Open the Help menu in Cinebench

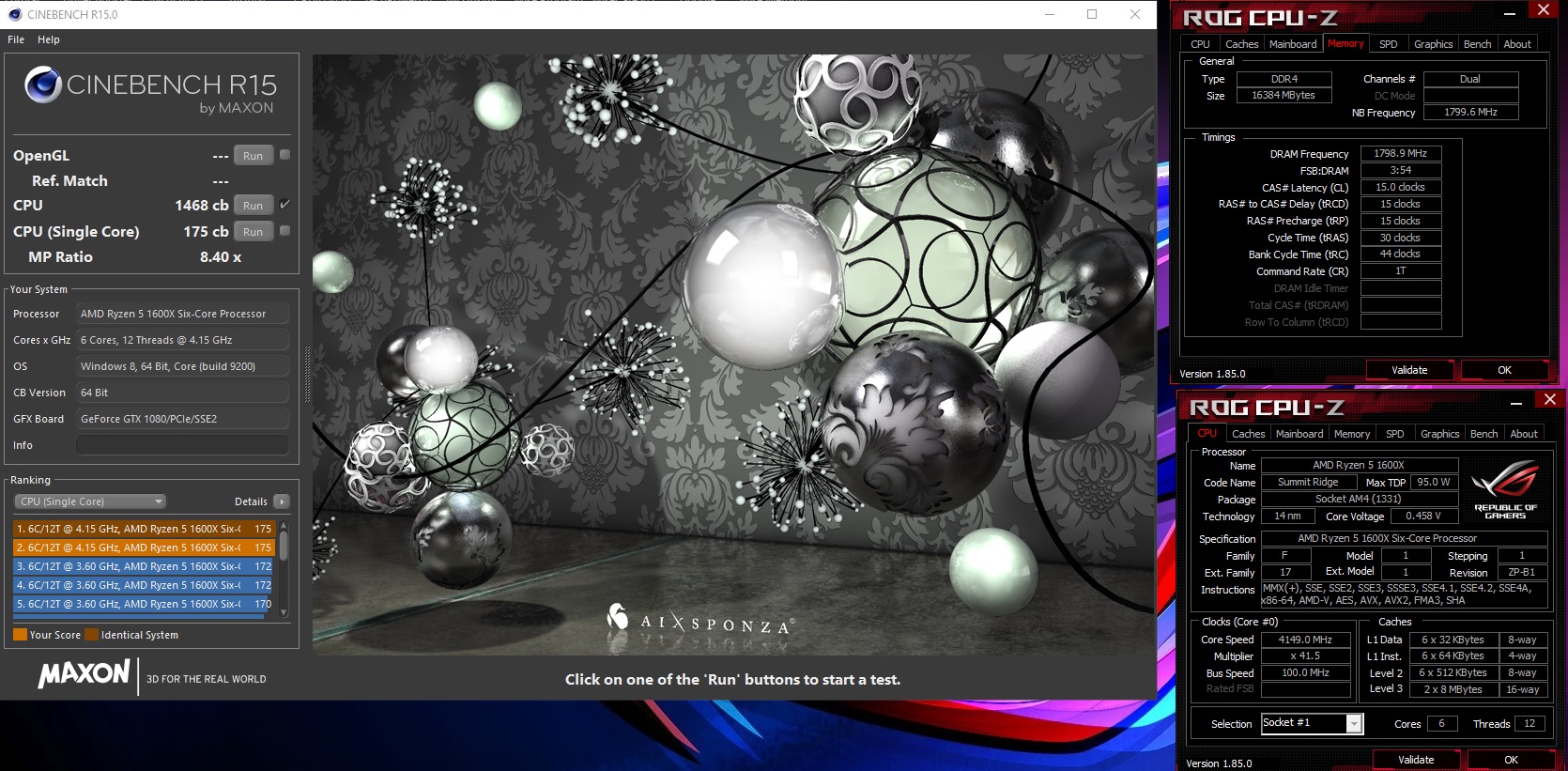49,39
